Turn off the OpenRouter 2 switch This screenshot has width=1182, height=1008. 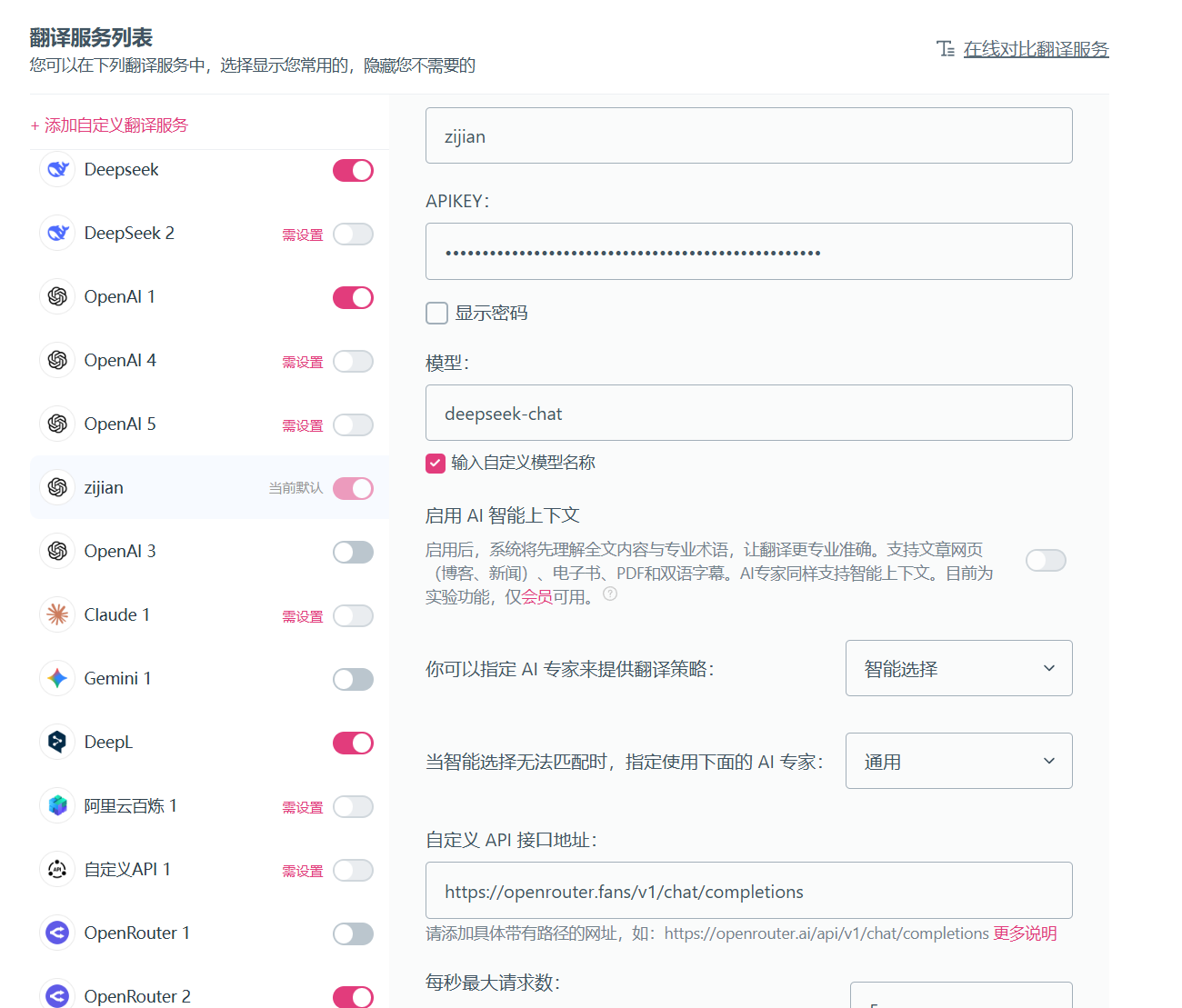(353, 997)
